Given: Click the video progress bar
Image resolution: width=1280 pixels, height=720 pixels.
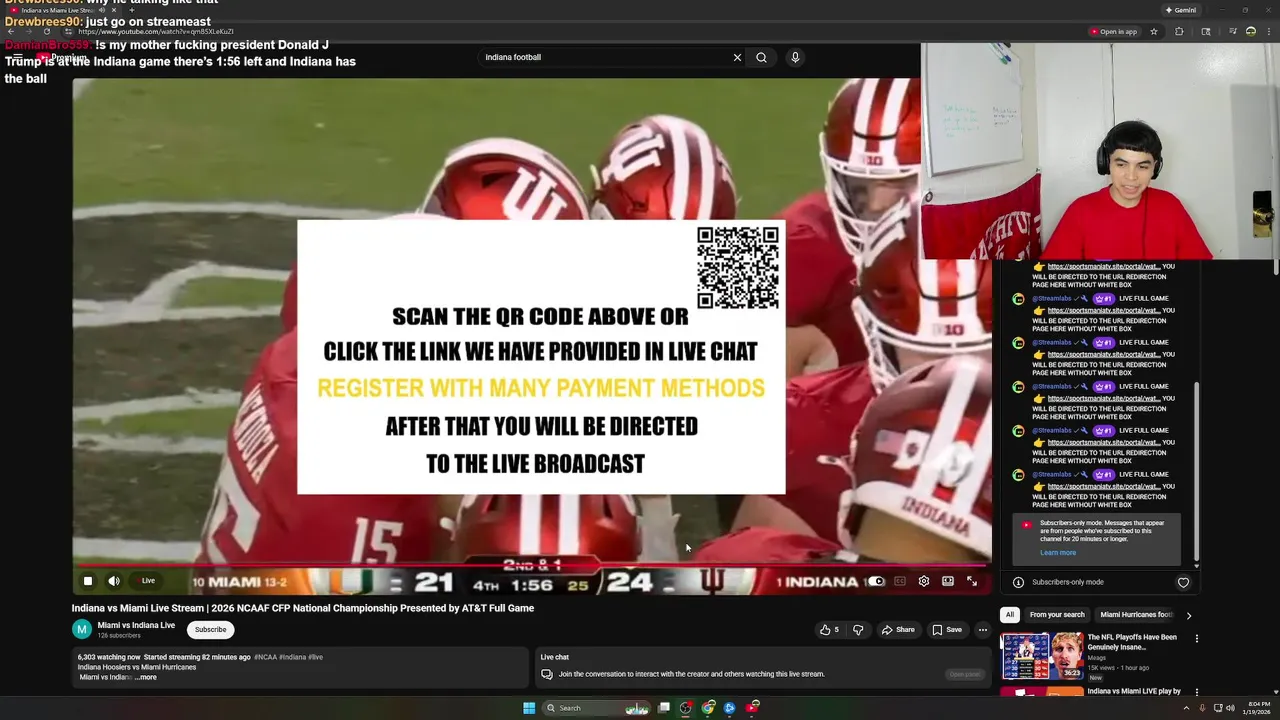Looking at the screenshot, I should (x=531, y=566).
